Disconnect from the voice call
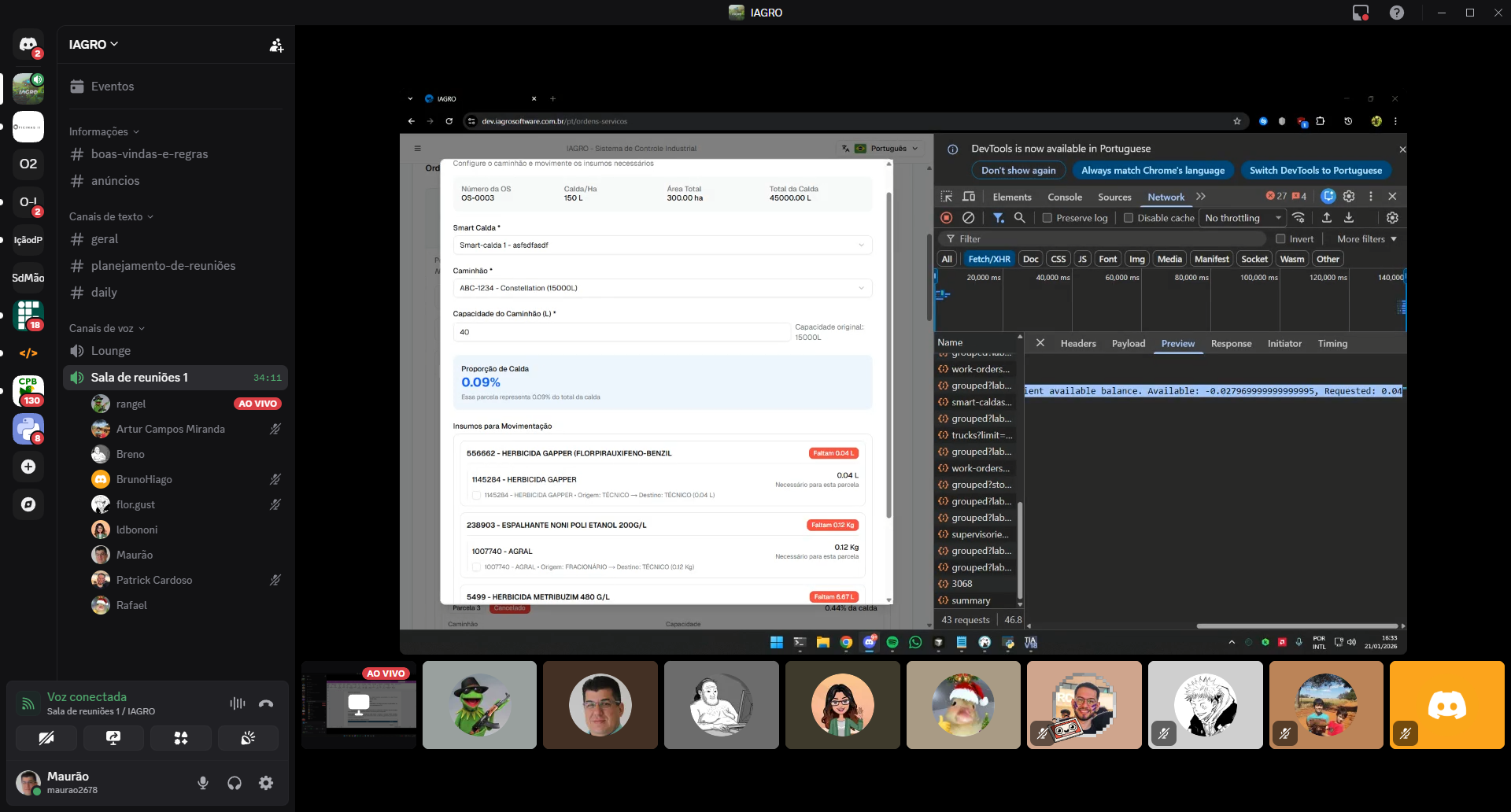Image resolution: width=1511 pixels, height=812 pixels. click(x=266, y=703)
